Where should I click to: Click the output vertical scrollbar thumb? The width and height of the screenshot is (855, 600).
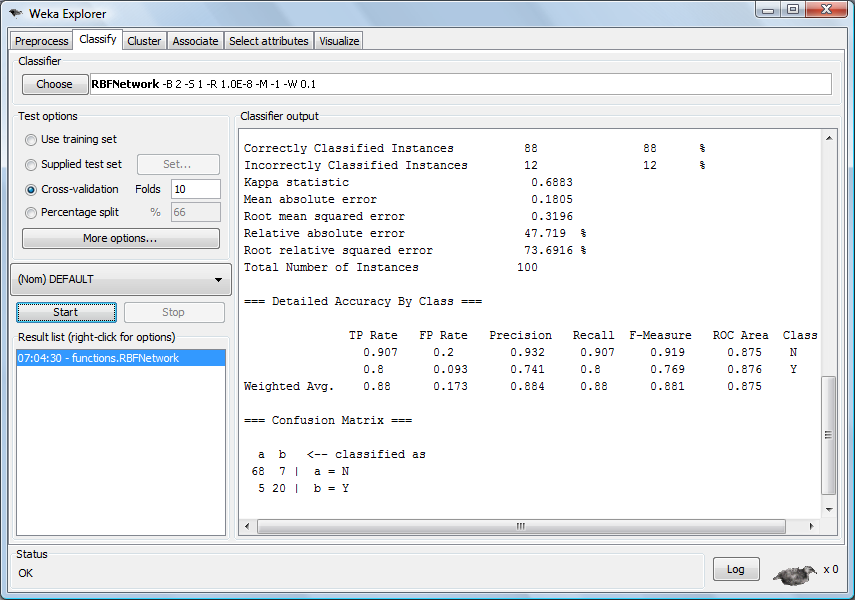[x=828, y=435]
